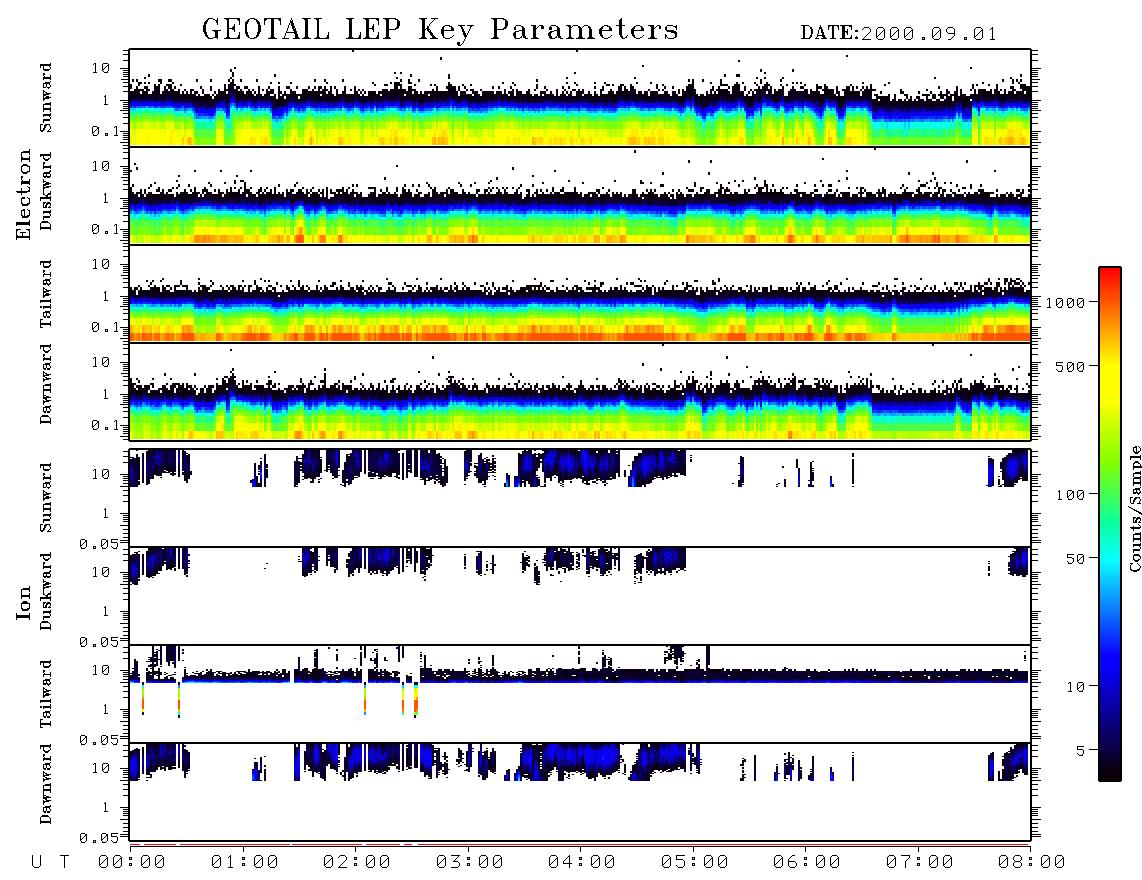Select the Ion Tailward axis label
1142x880 pixels.
pos(45,694)
